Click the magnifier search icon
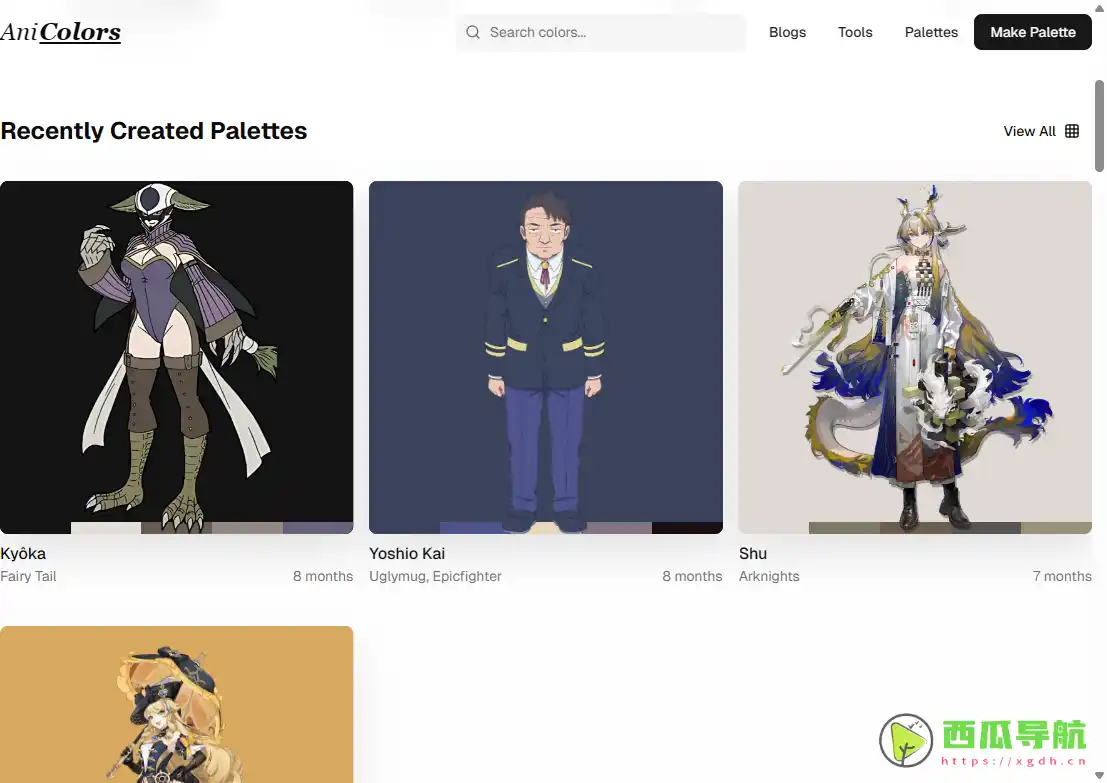This screenshot has width=1107, height=783. pyautogui.click(x=473, y=32)
